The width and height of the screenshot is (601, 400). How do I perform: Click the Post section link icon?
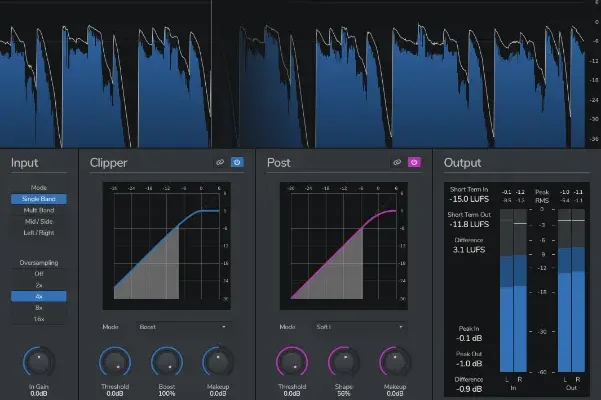pos(395,162)
